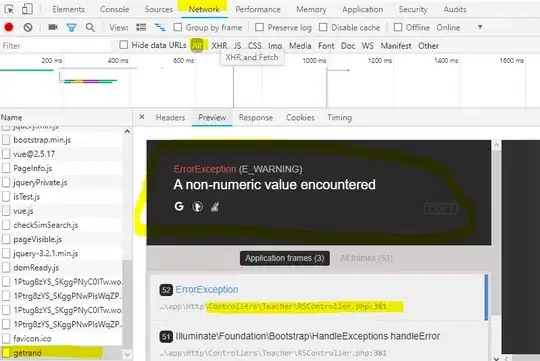Filter requests by Media type
Viewport: 540px width, 361px height.
click(x=300, y=46)
